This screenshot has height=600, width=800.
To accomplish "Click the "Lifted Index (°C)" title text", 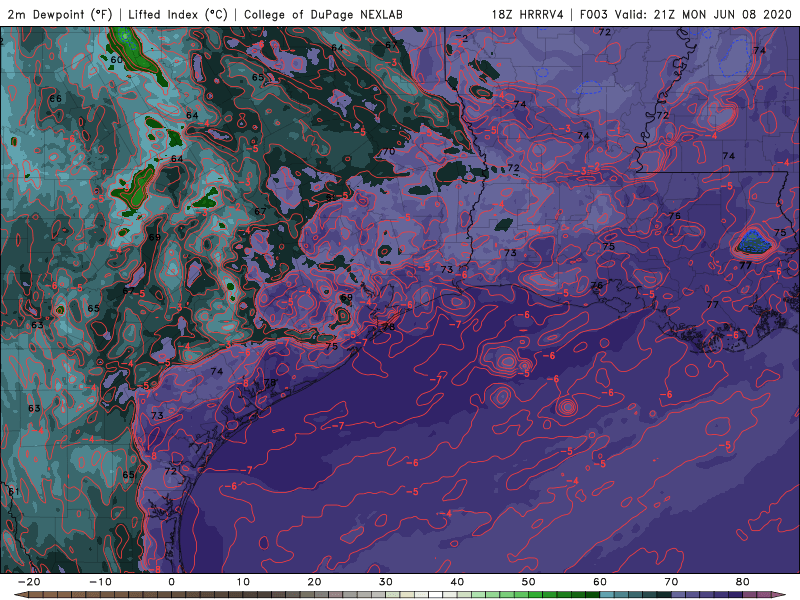I will (178, 14).
